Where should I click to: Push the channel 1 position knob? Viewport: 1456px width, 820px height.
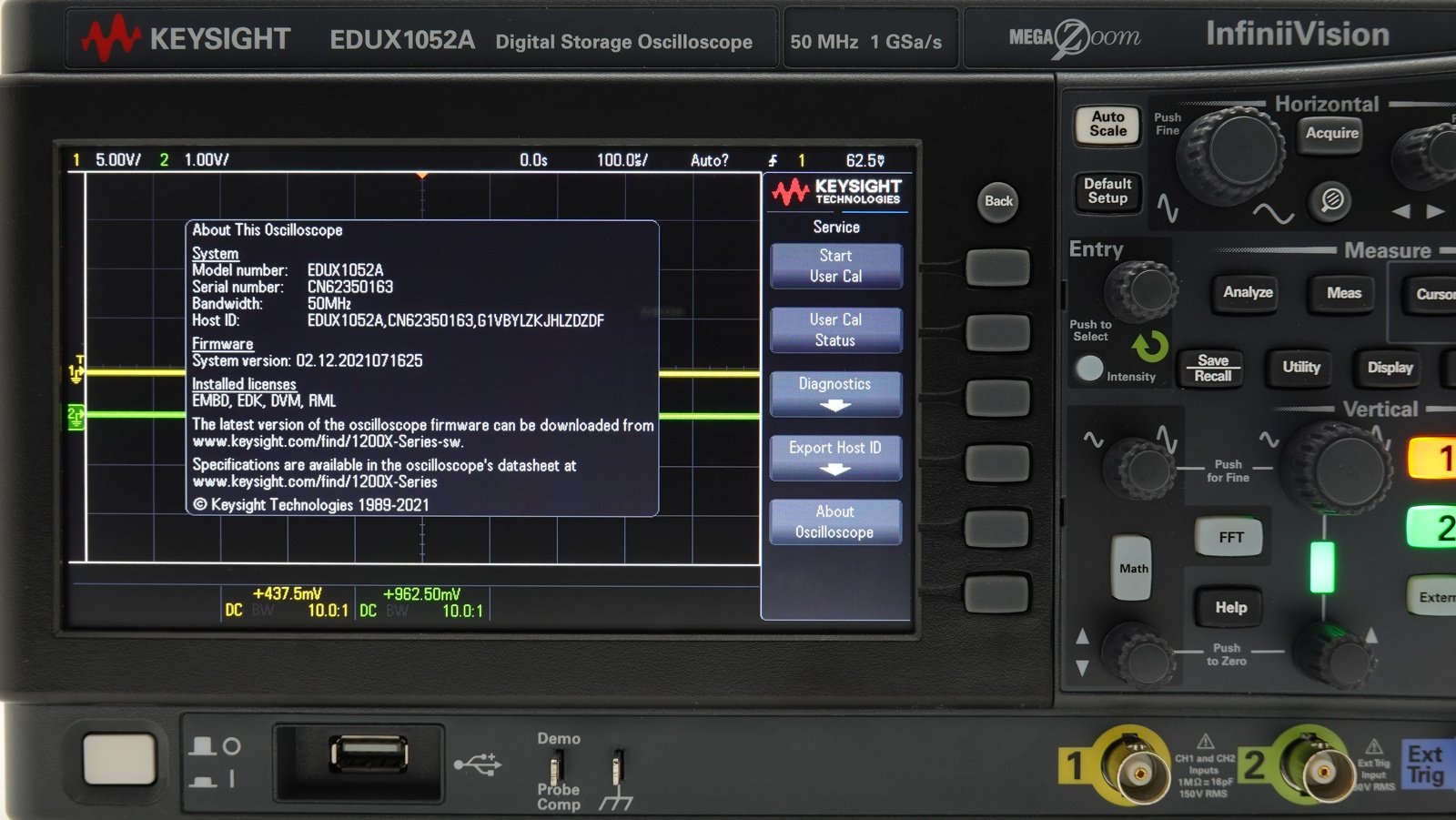[1138, 653]
